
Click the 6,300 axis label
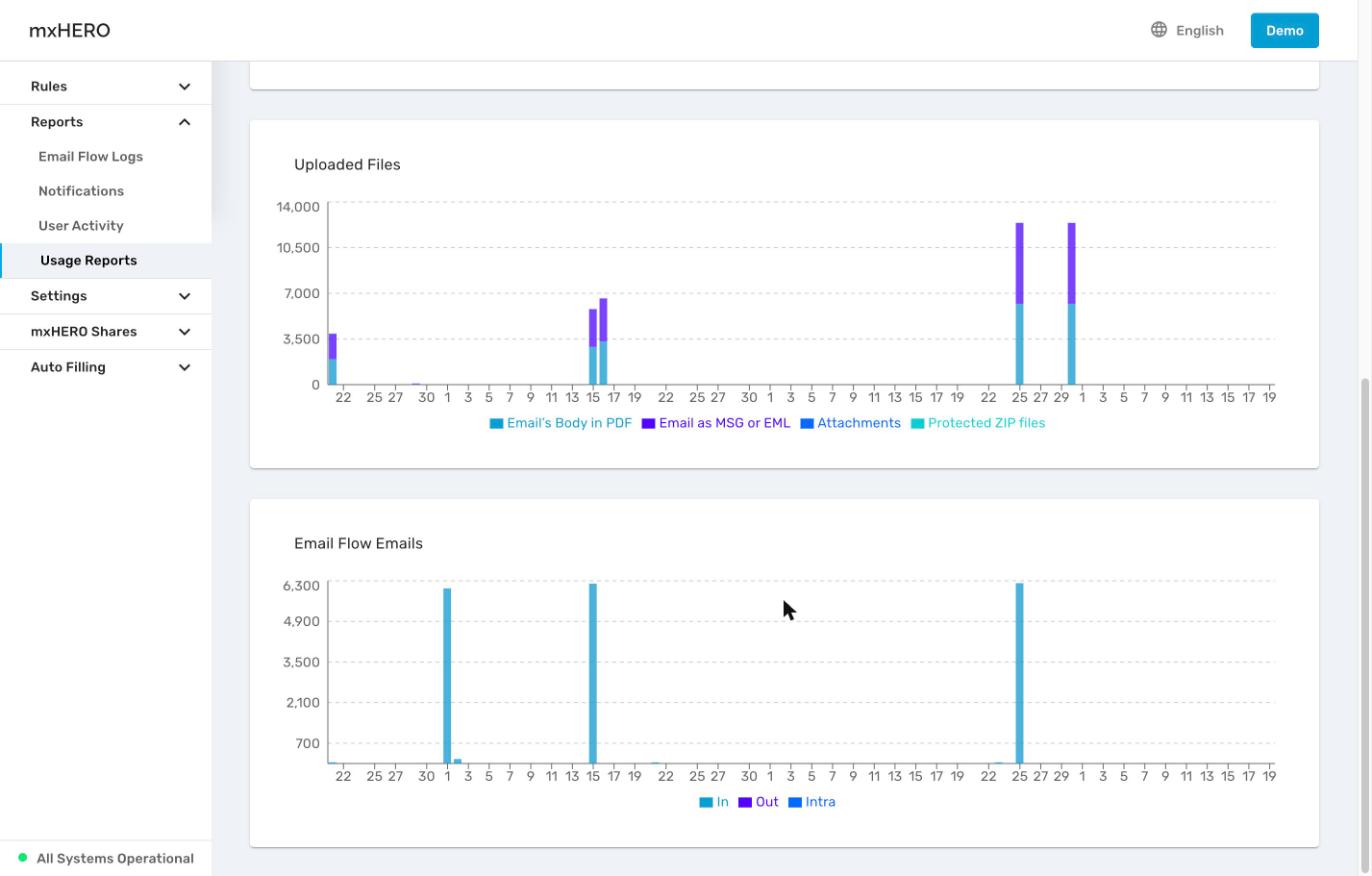301,586
